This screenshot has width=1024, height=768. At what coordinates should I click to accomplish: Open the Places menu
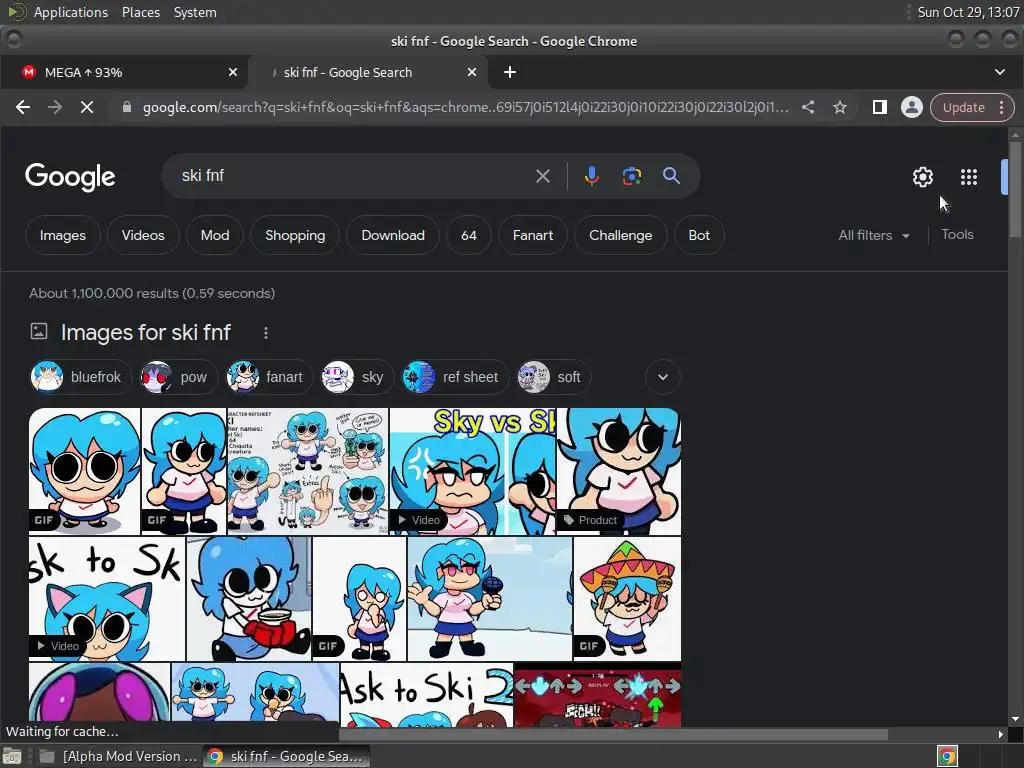click(x=140, y=12)
